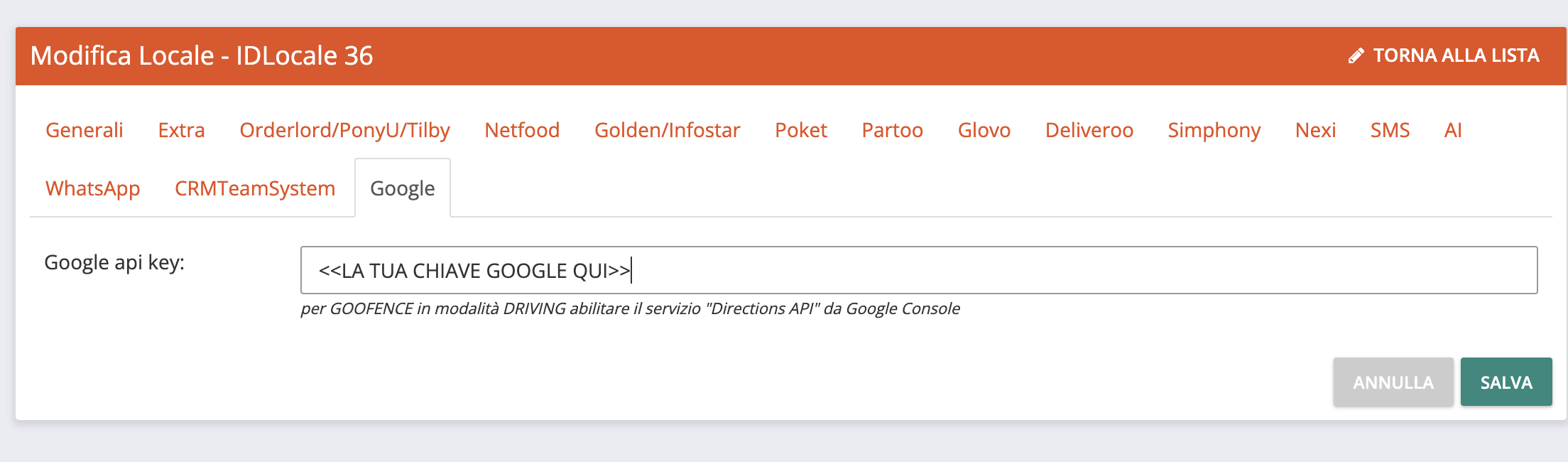This screenshot has width=1568, height=462.
Task: Open the SMS tab
Action: [x=1390, y=130]
